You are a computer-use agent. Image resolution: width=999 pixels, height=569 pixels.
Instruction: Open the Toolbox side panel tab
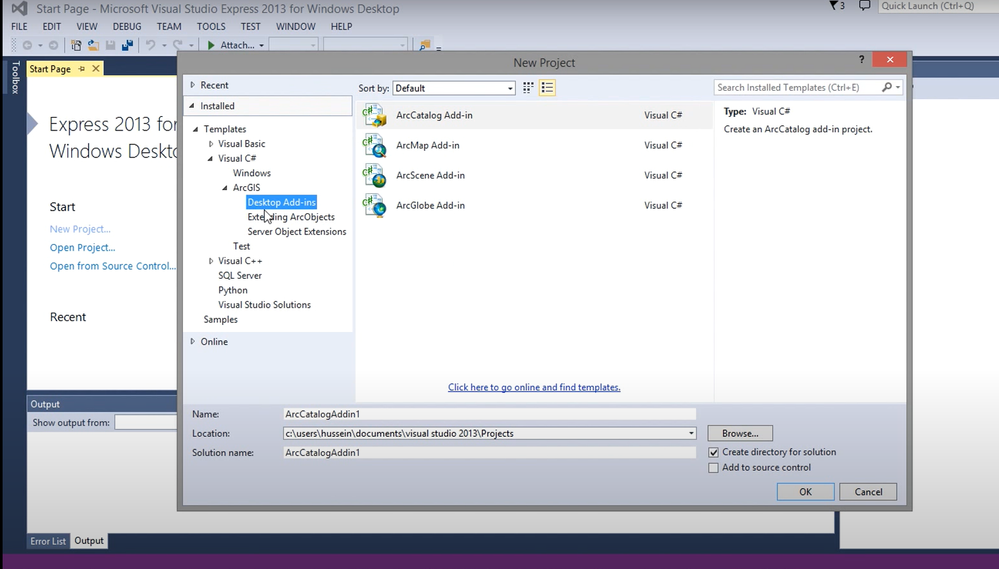tap(16, 78)
